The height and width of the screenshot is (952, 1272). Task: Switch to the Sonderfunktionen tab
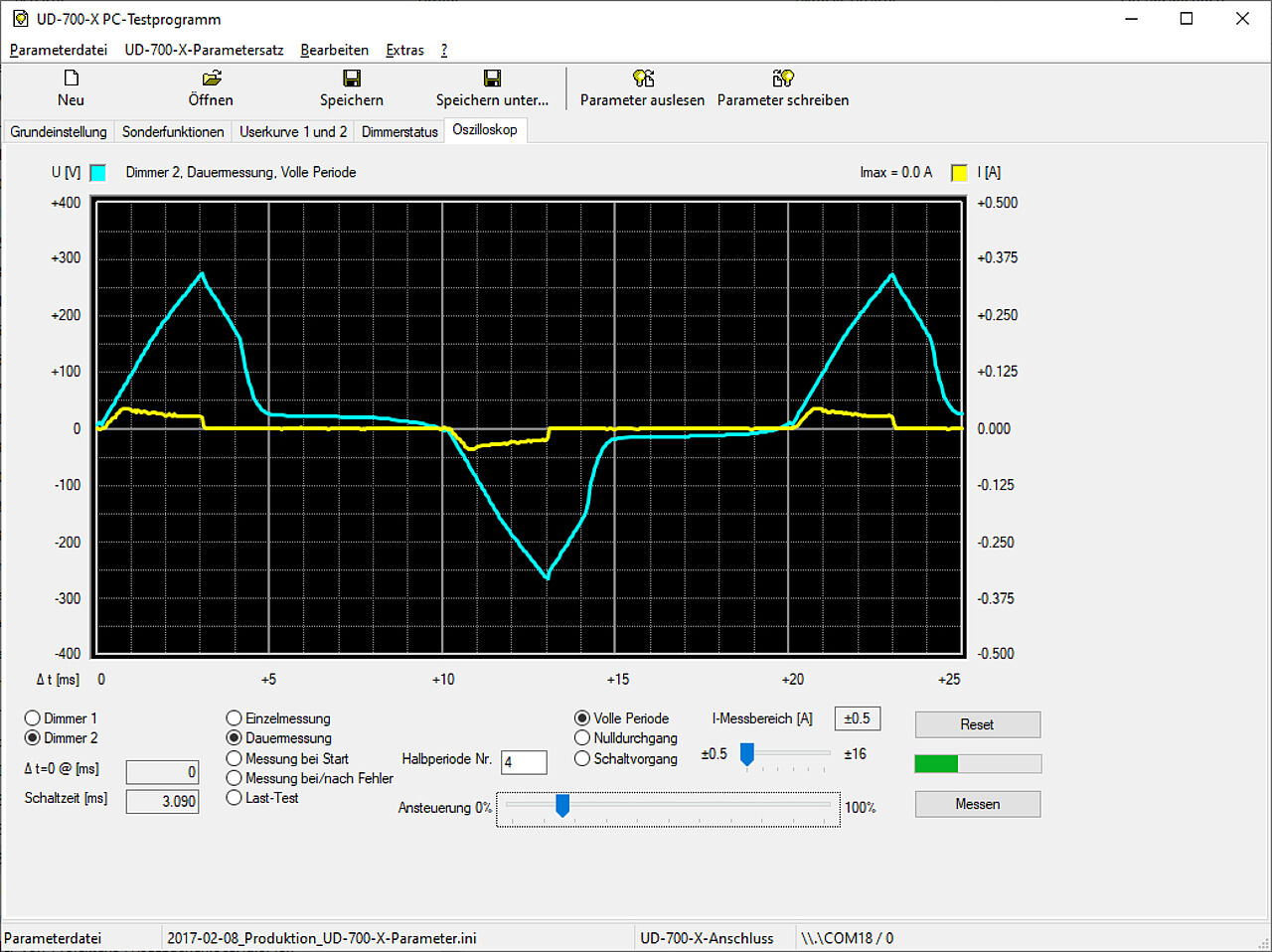173,131
